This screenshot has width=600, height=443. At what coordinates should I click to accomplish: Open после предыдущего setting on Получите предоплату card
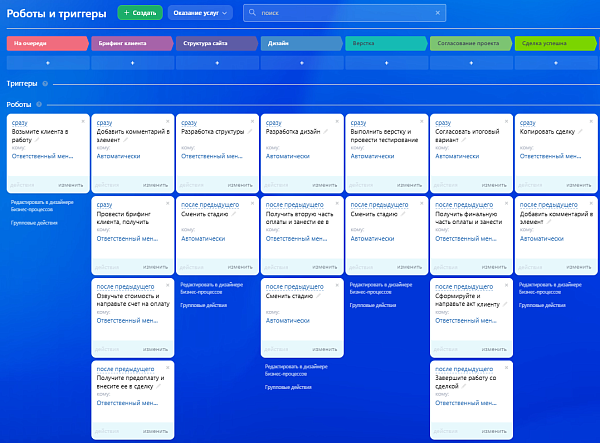(125, 369)
